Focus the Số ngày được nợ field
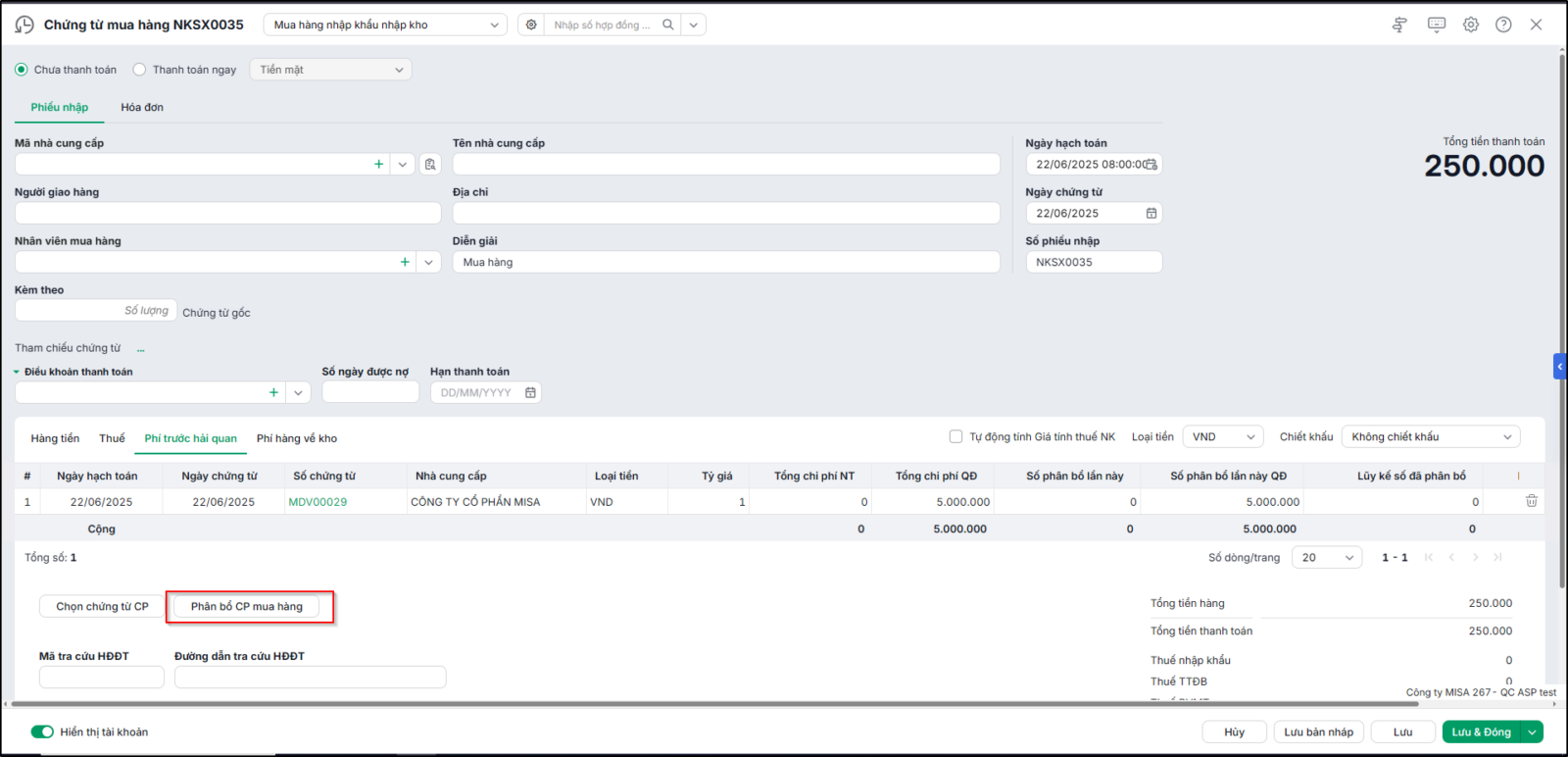The width and height of the screenshot is (1568, 757). (370, 392)
